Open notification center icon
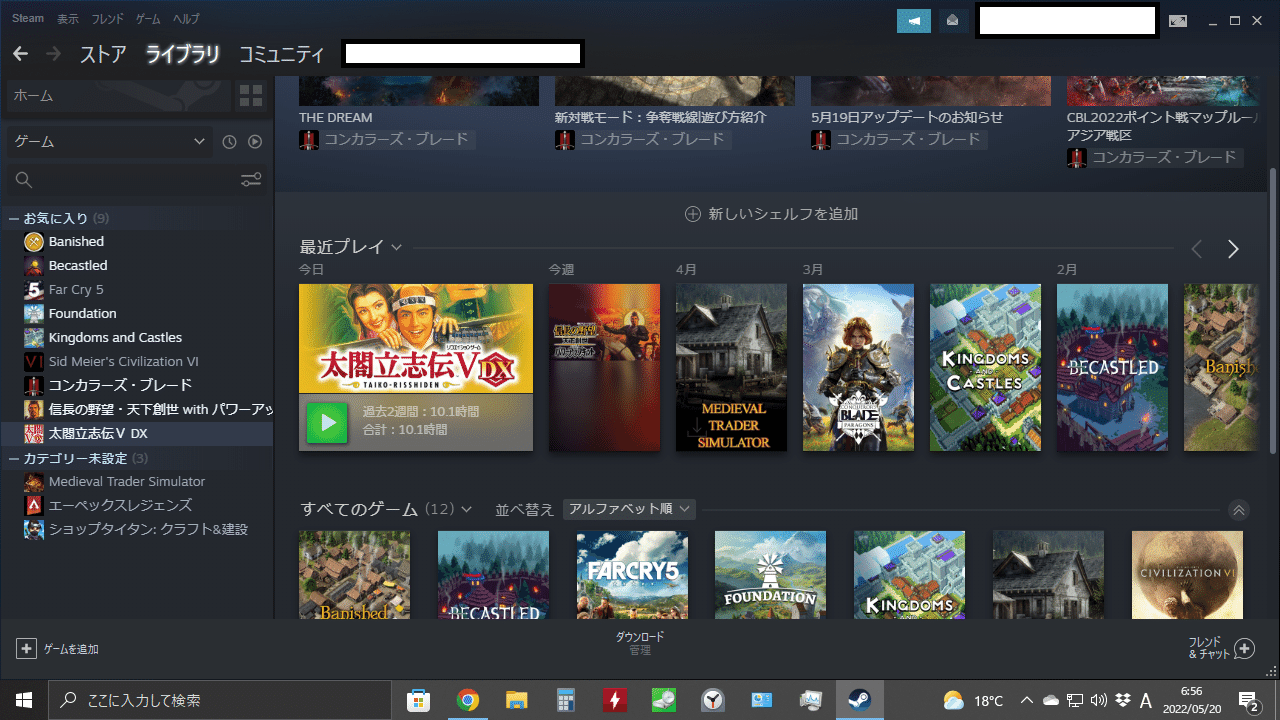Image resolution: width=1280 pixels, height=720 pixels. [x=1248, y=700]
